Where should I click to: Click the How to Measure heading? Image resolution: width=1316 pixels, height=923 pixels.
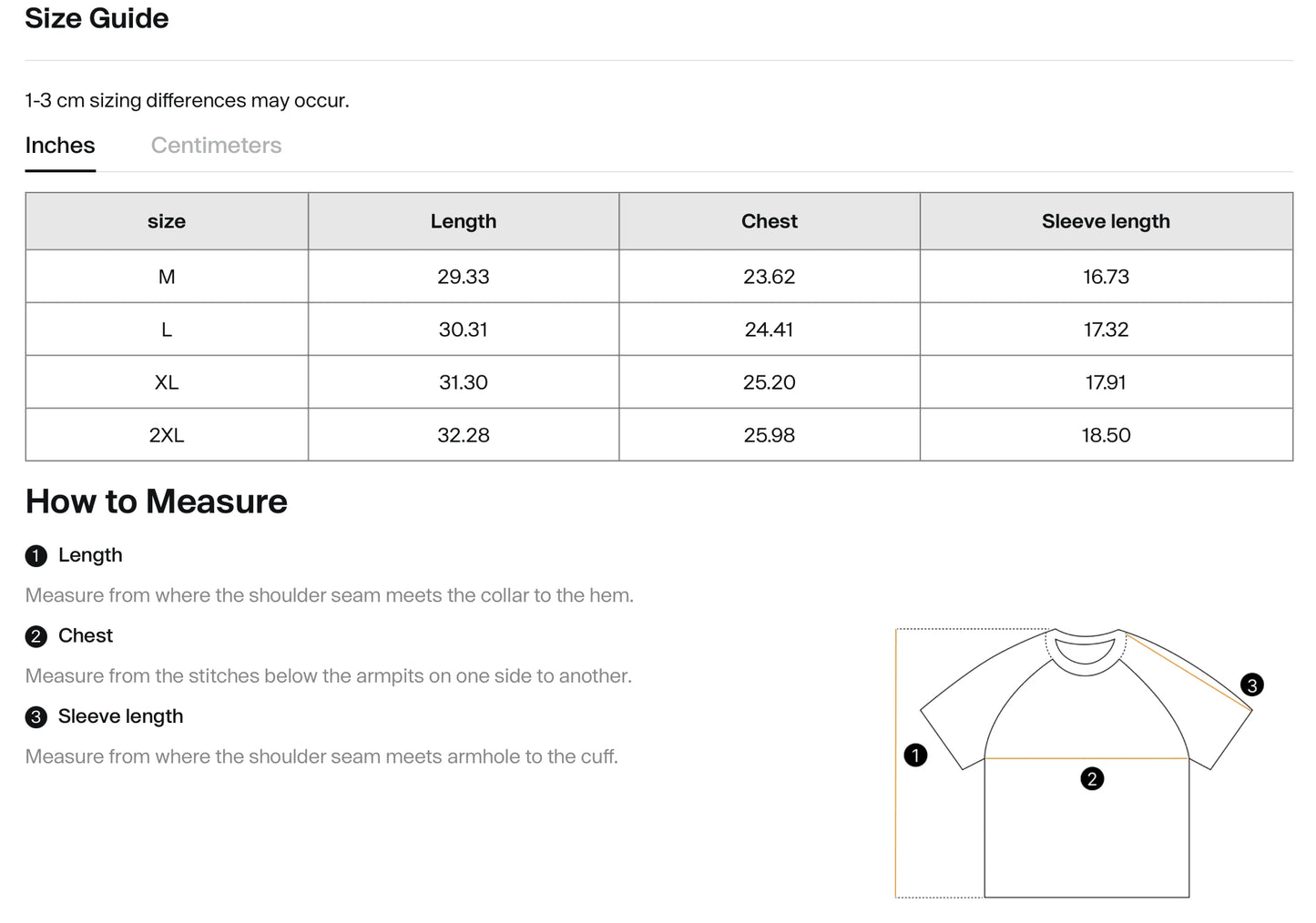(157, 502)
